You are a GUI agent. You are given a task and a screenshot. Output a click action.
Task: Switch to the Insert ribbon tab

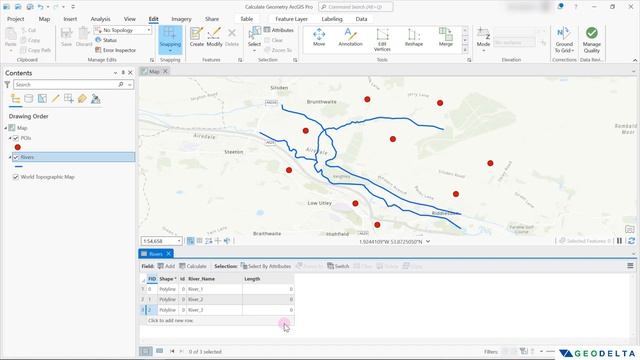point(70,19)
